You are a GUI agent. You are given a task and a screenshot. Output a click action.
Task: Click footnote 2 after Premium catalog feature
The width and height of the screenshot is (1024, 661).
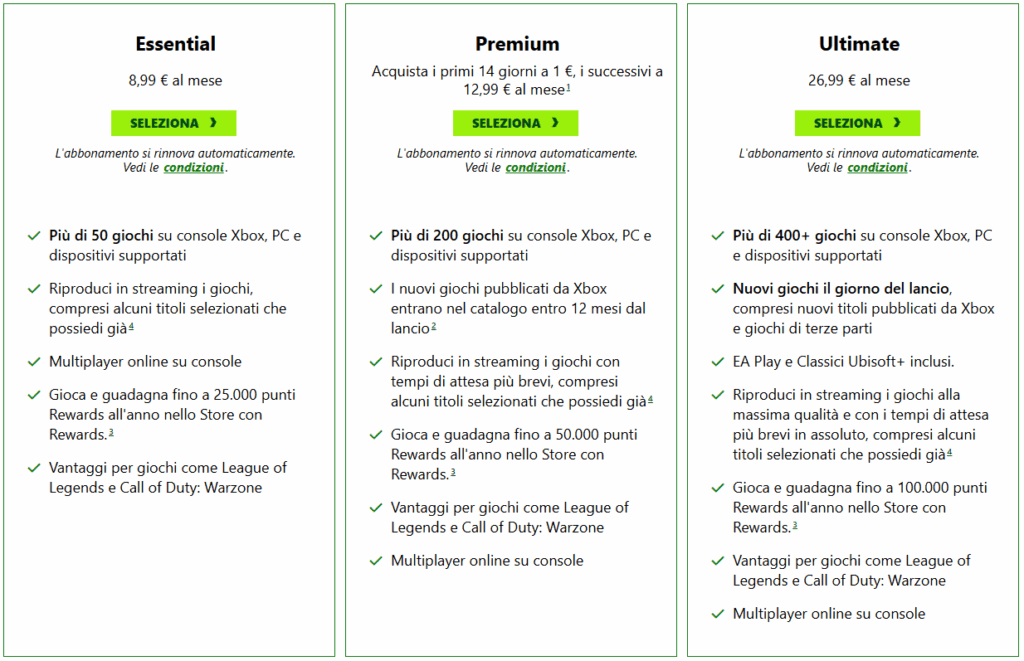434,328
